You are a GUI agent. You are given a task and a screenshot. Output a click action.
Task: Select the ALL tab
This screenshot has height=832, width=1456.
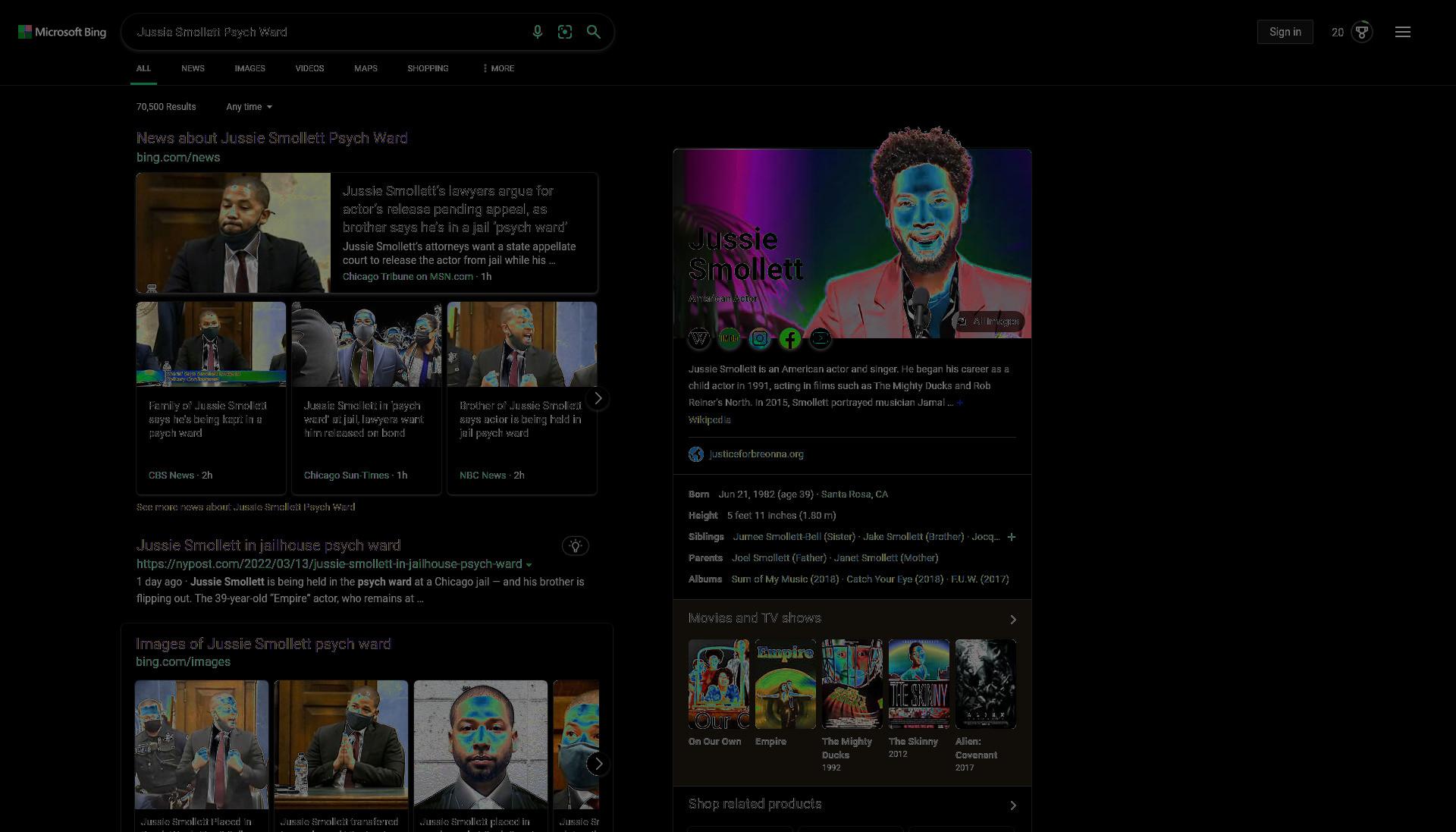click(143, 68)
